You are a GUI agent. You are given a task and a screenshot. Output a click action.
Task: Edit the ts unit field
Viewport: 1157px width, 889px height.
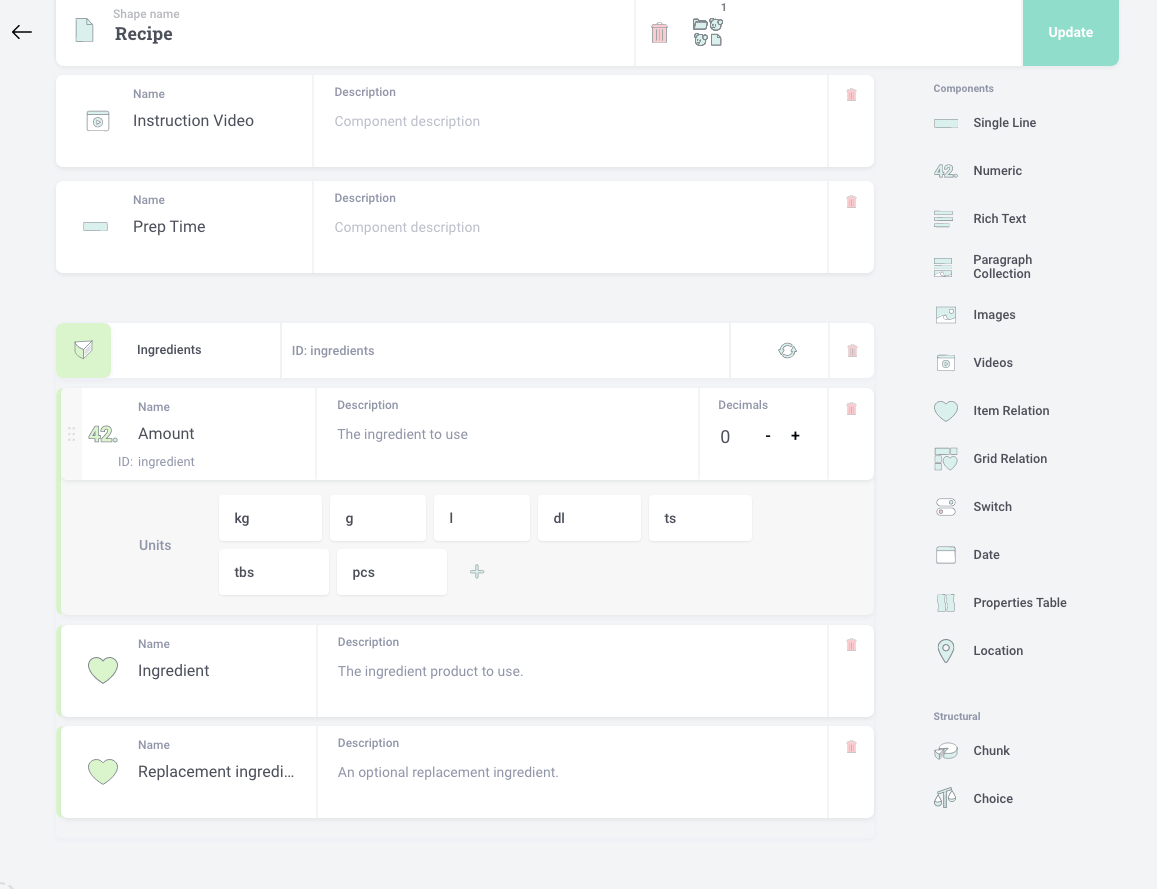(700, 518)
